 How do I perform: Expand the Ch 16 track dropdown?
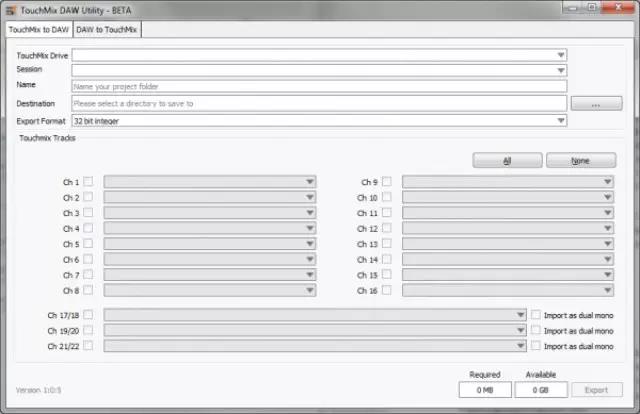click(x=508, y=290)
